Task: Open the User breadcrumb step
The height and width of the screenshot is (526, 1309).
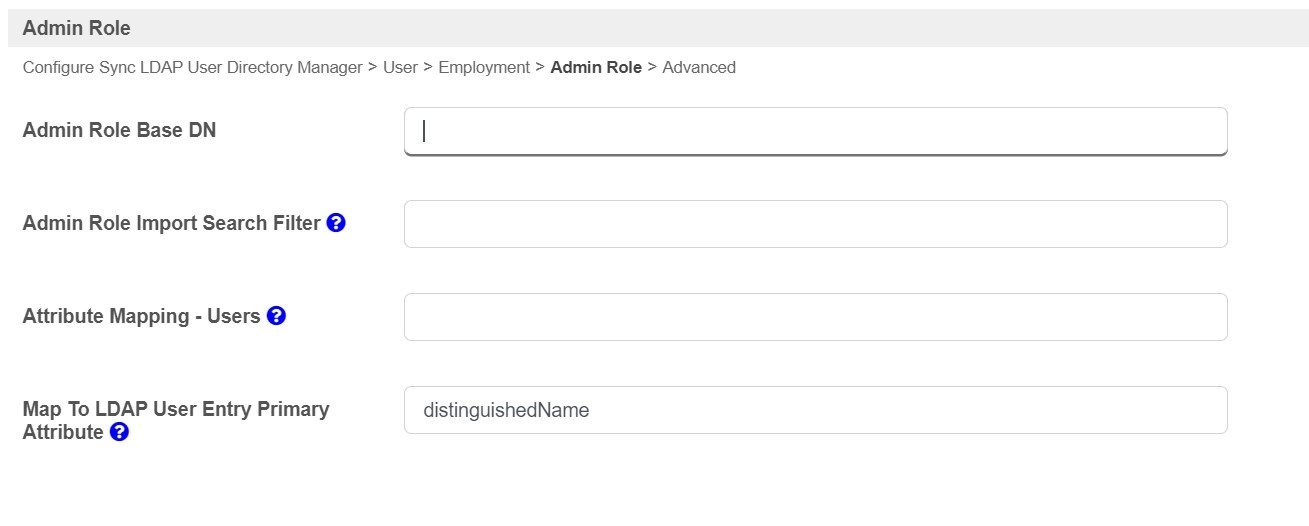Action: (x=400, y=68)
